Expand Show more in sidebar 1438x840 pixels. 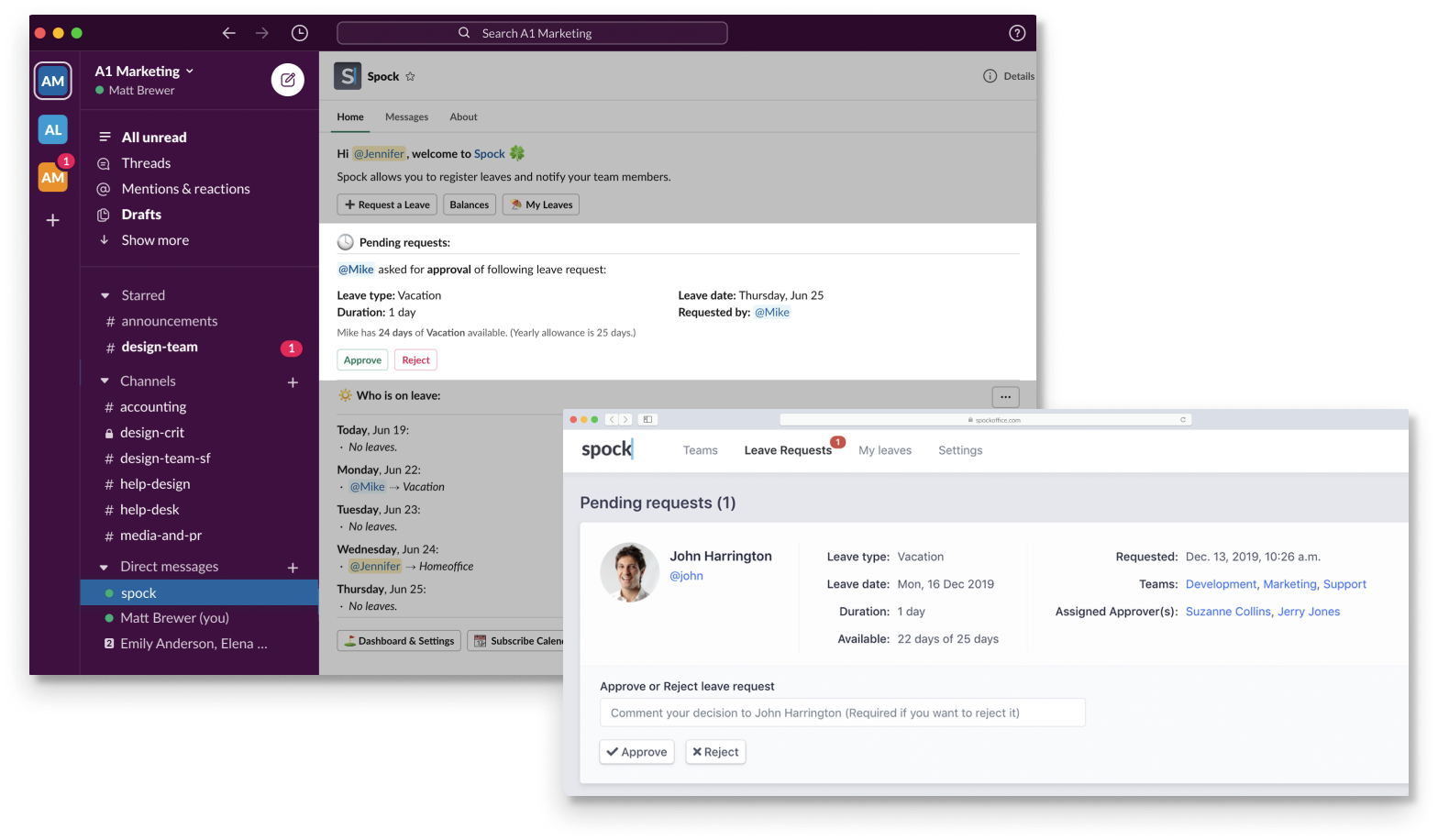[x=155, y=240]
